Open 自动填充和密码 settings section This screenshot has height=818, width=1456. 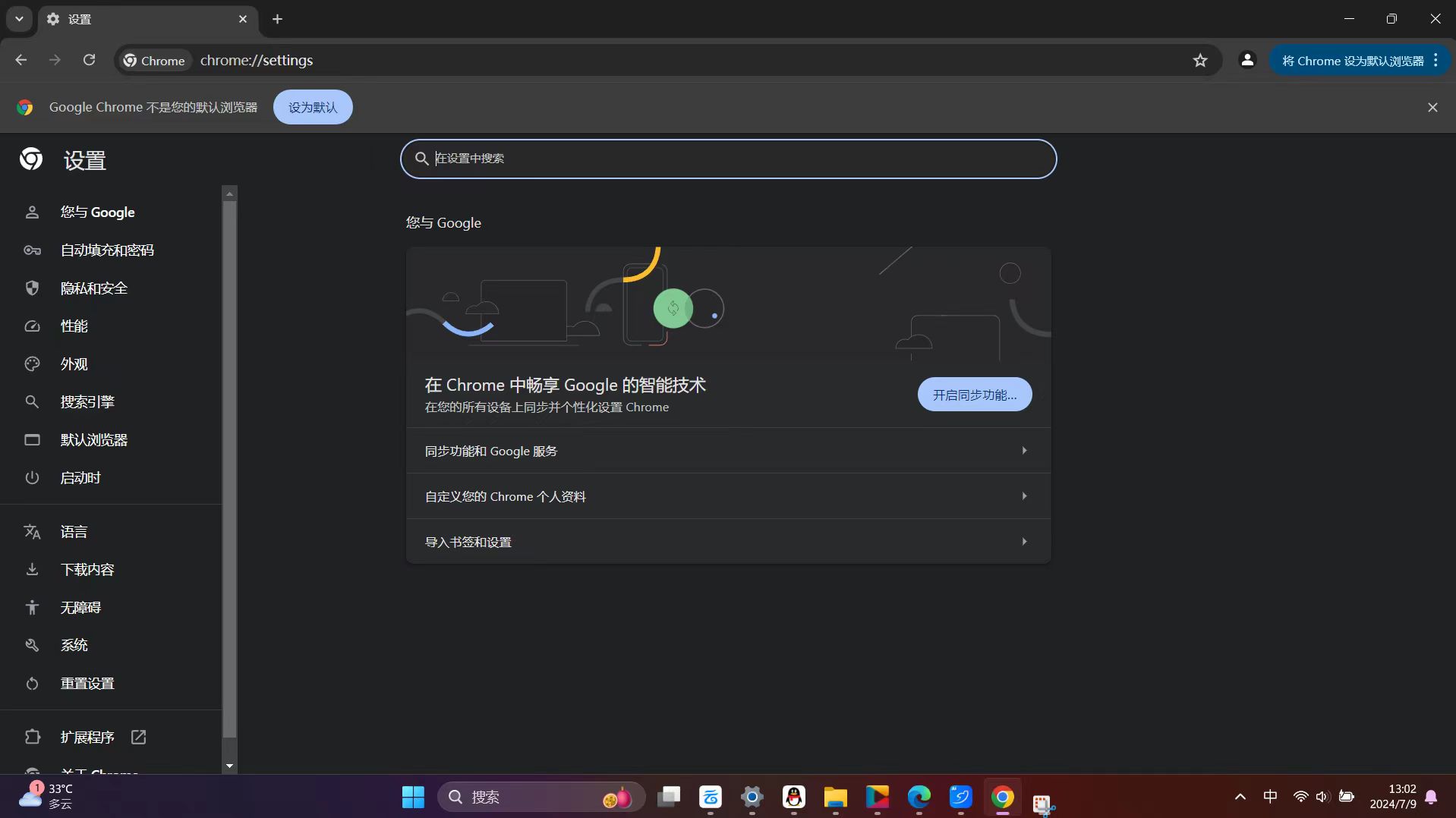(107, 250)
